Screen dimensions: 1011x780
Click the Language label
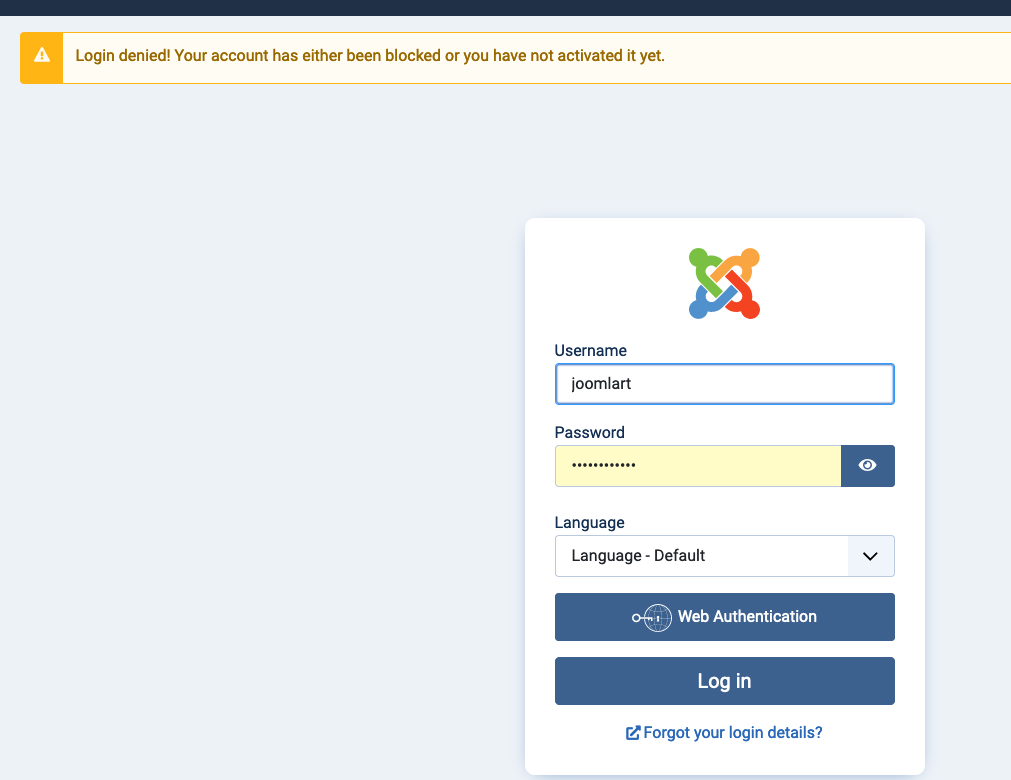click(x=589, y=523)
